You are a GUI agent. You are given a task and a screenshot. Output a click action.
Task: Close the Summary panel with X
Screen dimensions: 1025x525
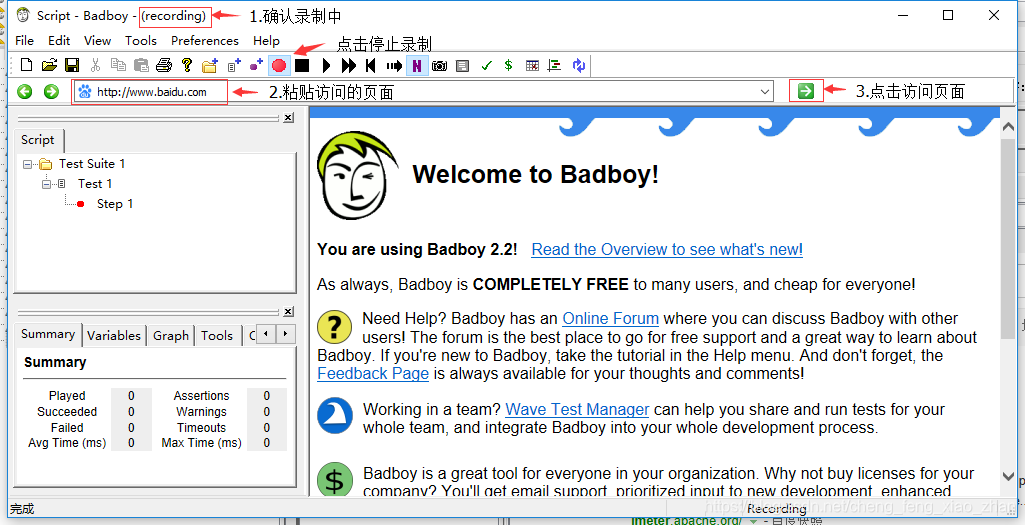(x=288, y=312)
